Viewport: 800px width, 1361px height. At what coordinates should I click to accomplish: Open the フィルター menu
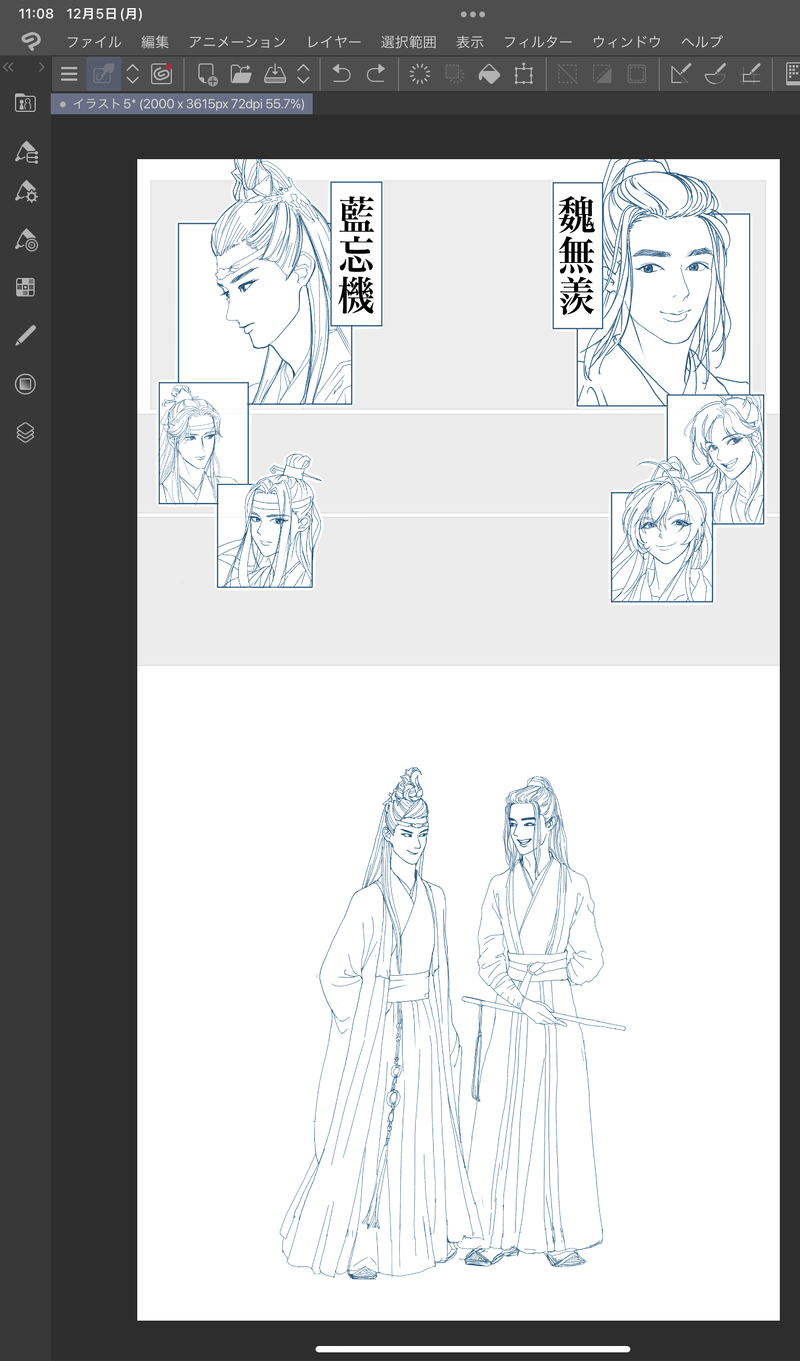click(x=538, y=42)
